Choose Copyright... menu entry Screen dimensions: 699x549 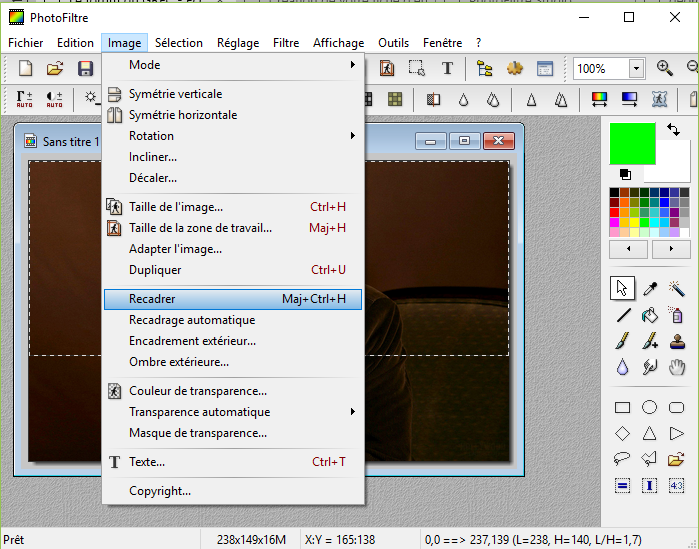point(234,491)
